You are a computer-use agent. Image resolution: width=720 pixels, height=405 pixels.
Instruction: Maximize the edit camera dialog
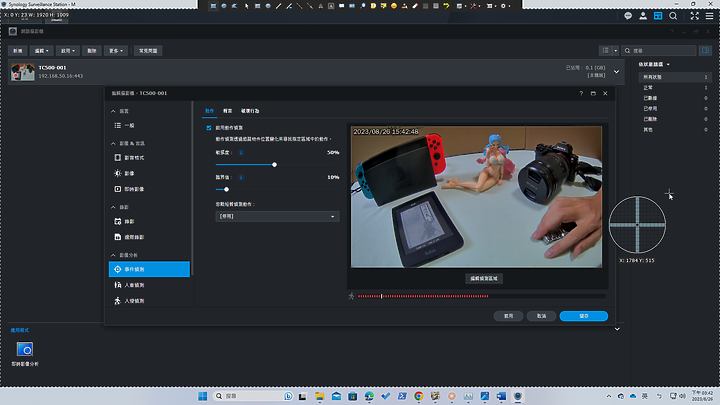593,93
